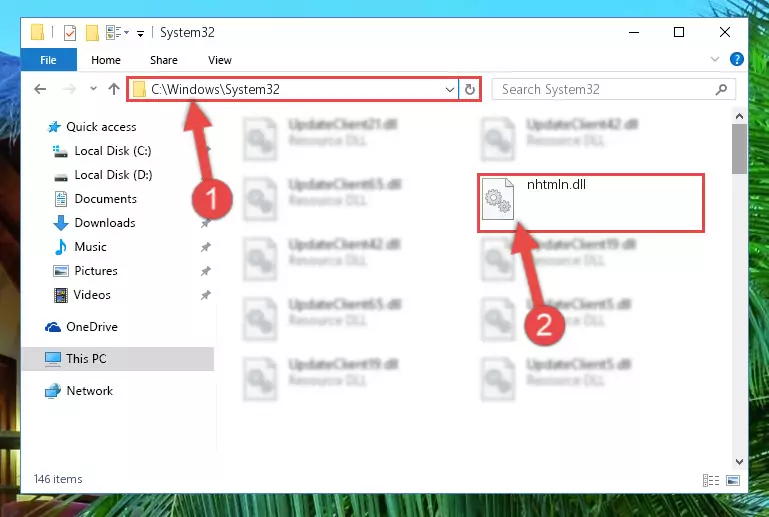Refresh the System32 folder view
769x517 pixels.
(x=469, y=89)
